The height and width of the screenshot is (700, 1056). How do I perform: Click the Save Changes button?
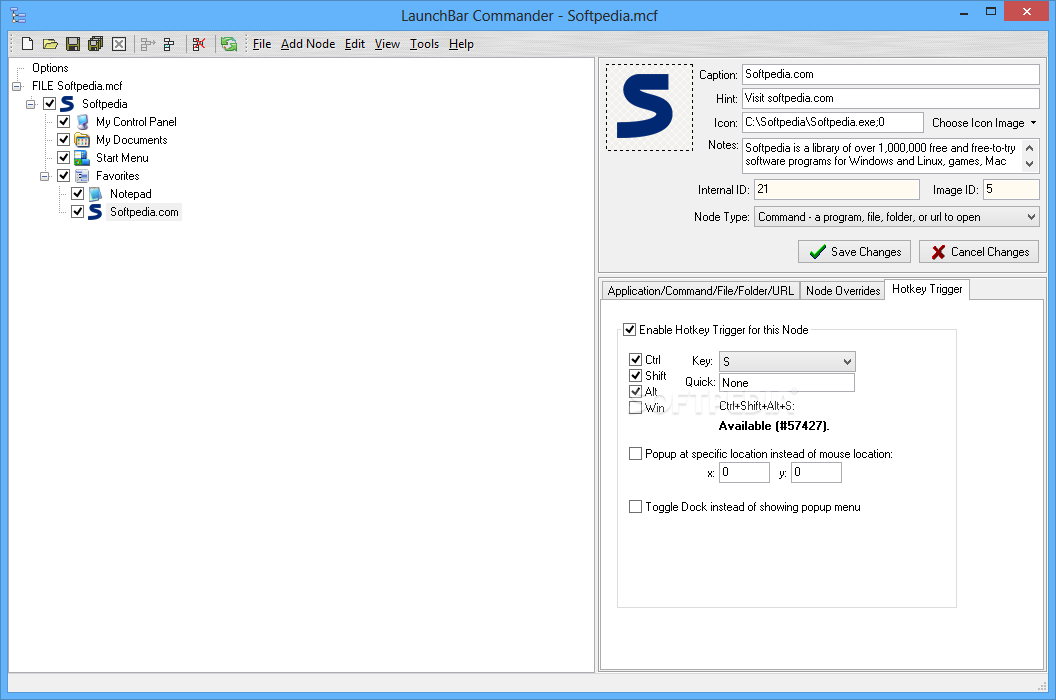click(x=855, y=252)
